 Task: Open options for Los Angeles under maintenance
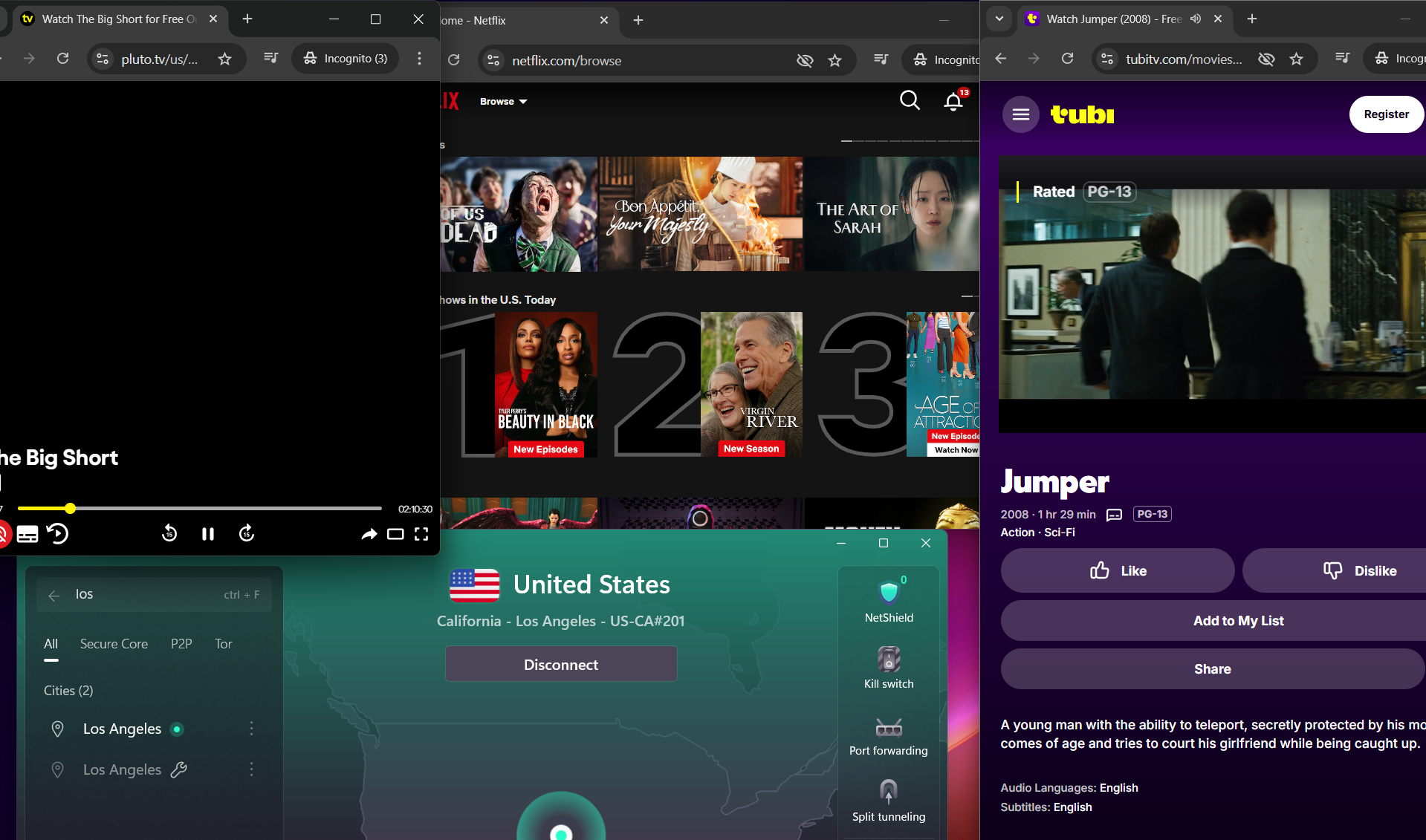click(x=252, y=769)
